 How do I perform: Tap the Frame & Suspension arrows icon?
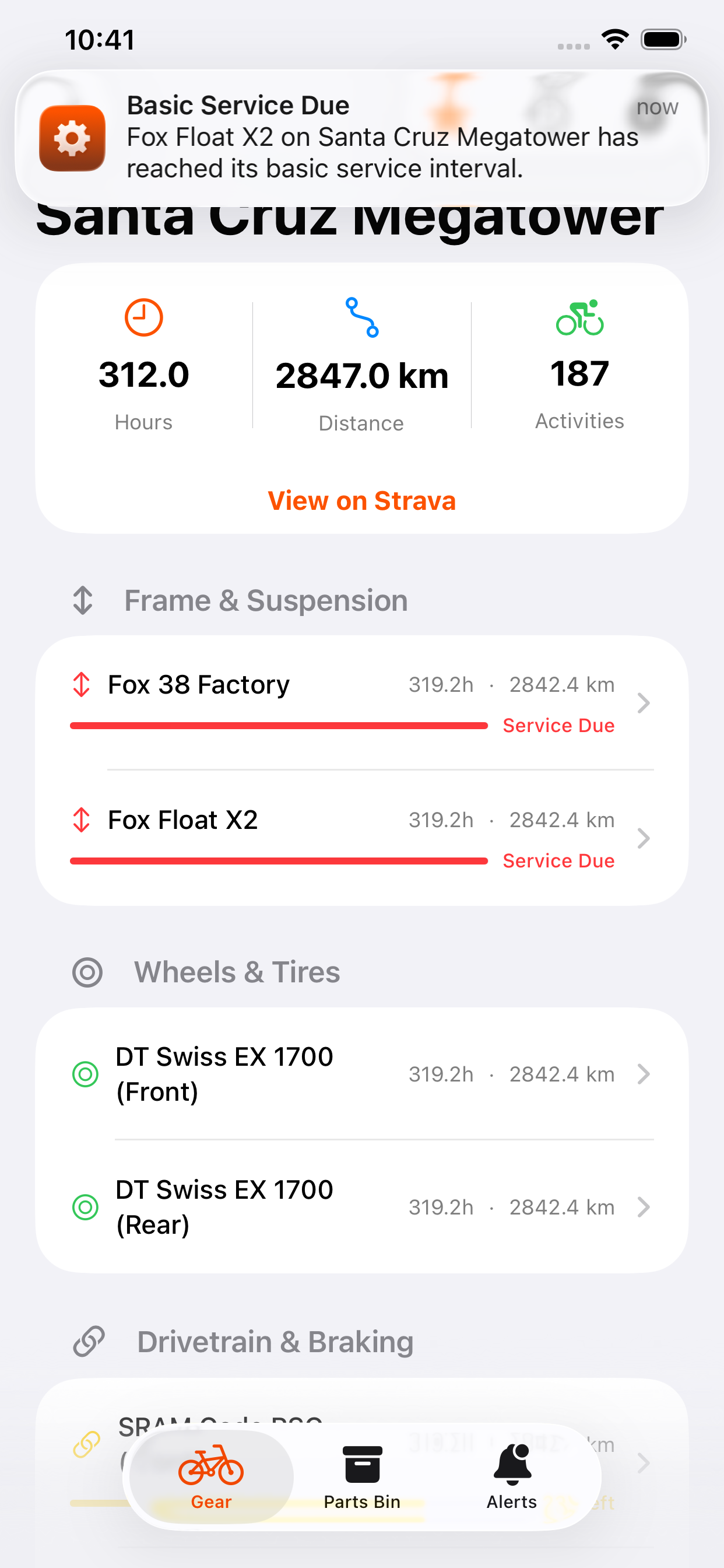83,600
